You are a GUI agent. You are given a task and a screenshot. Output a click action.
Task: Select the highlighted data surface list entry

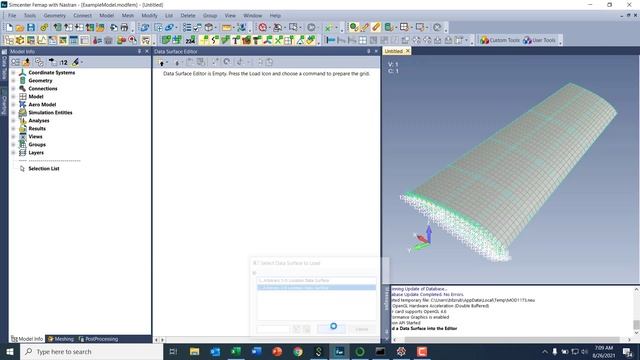click(x=316, y=288)
